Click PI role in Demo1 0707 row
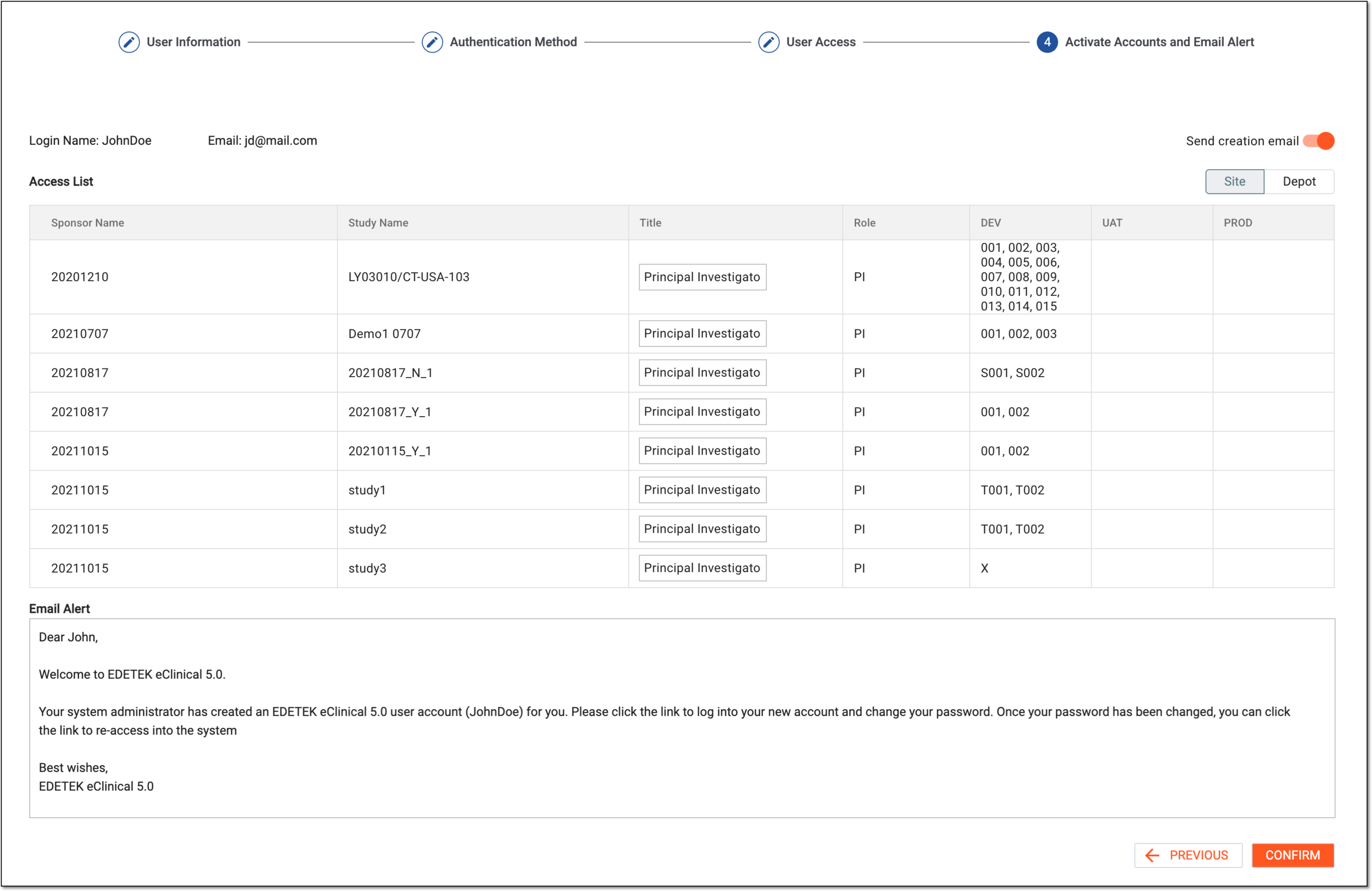Viewport: 1372px width, 891px height. click(x=859, y=334)
